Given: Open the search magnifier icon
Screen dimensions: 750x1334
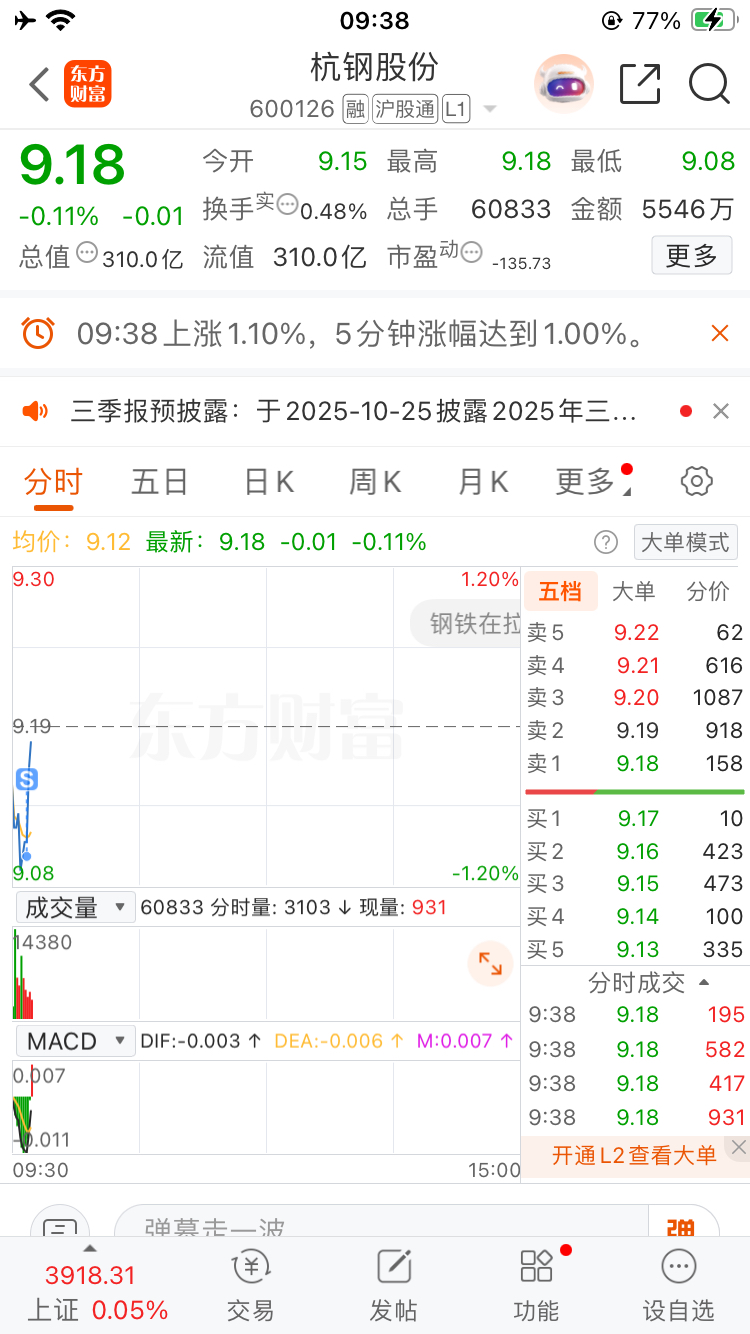Looking at the screenshot, I should point(709,85).
